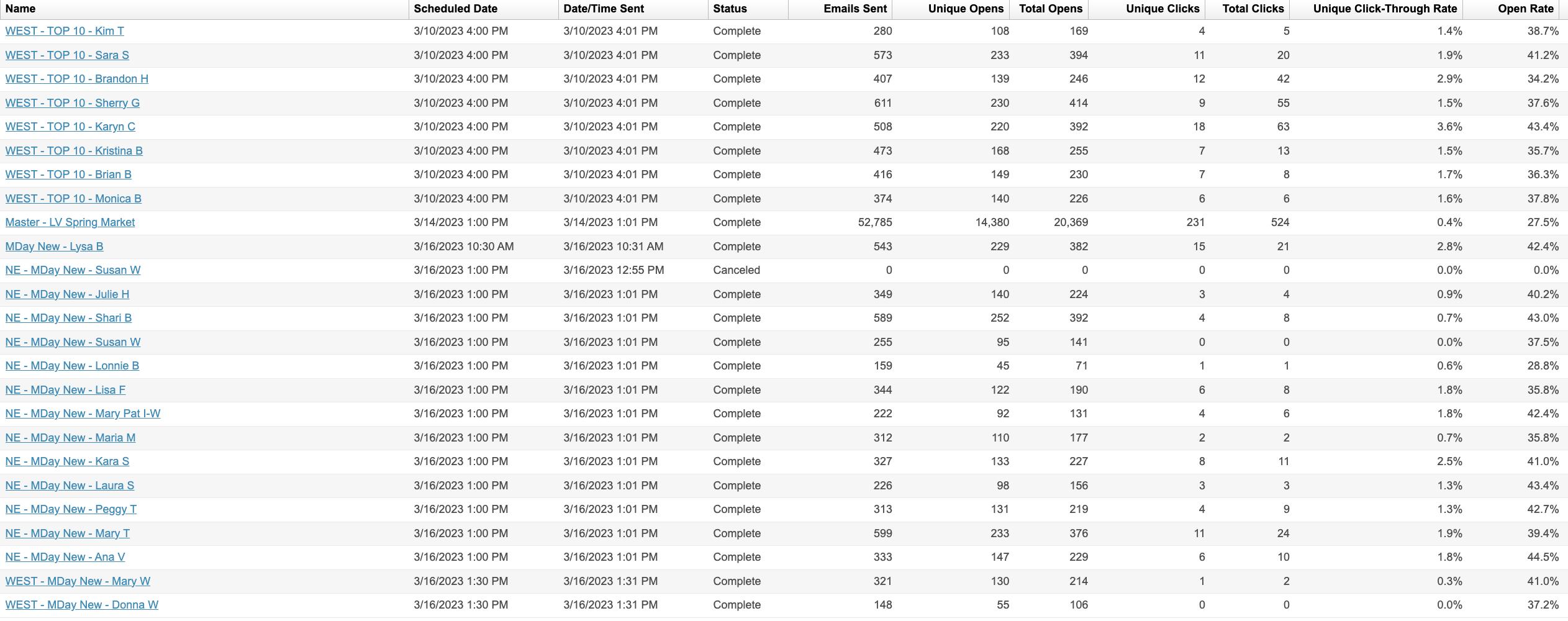Open MDay New - Lysa B link

click(x=55, y=247)
